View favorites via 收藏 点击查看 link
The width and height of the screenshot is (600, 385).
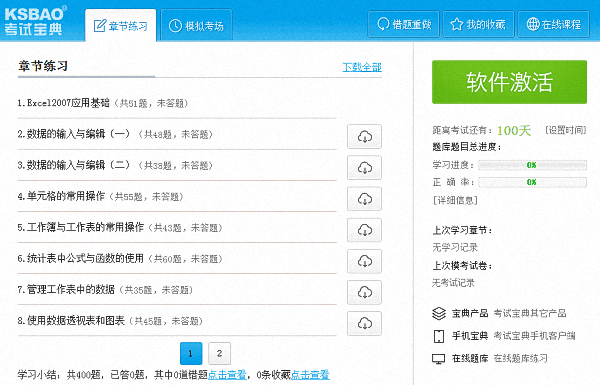pos(310,375)
